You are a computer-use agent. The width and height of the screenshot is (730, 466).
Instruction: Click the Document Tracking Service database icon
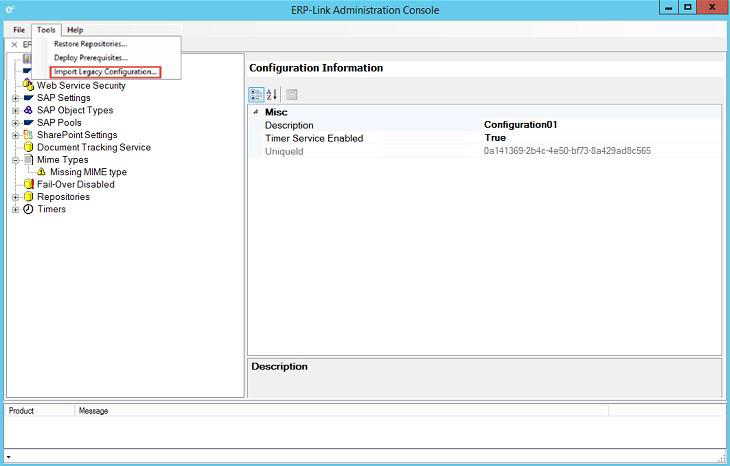(28, 147)
